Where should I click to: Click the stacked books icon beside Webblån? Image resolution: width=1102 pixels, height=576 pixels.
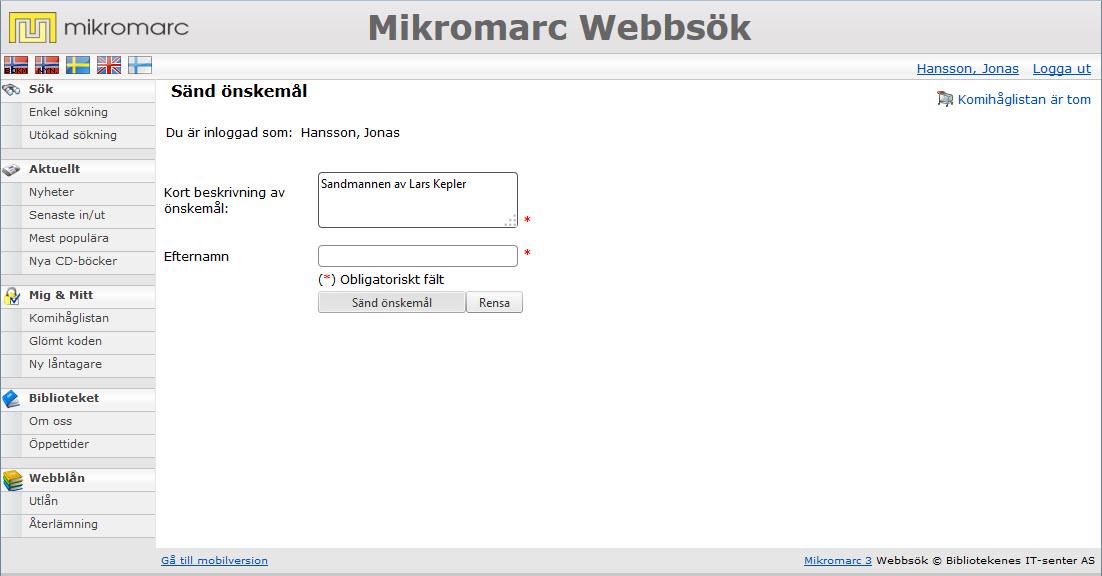pos(12,480)
